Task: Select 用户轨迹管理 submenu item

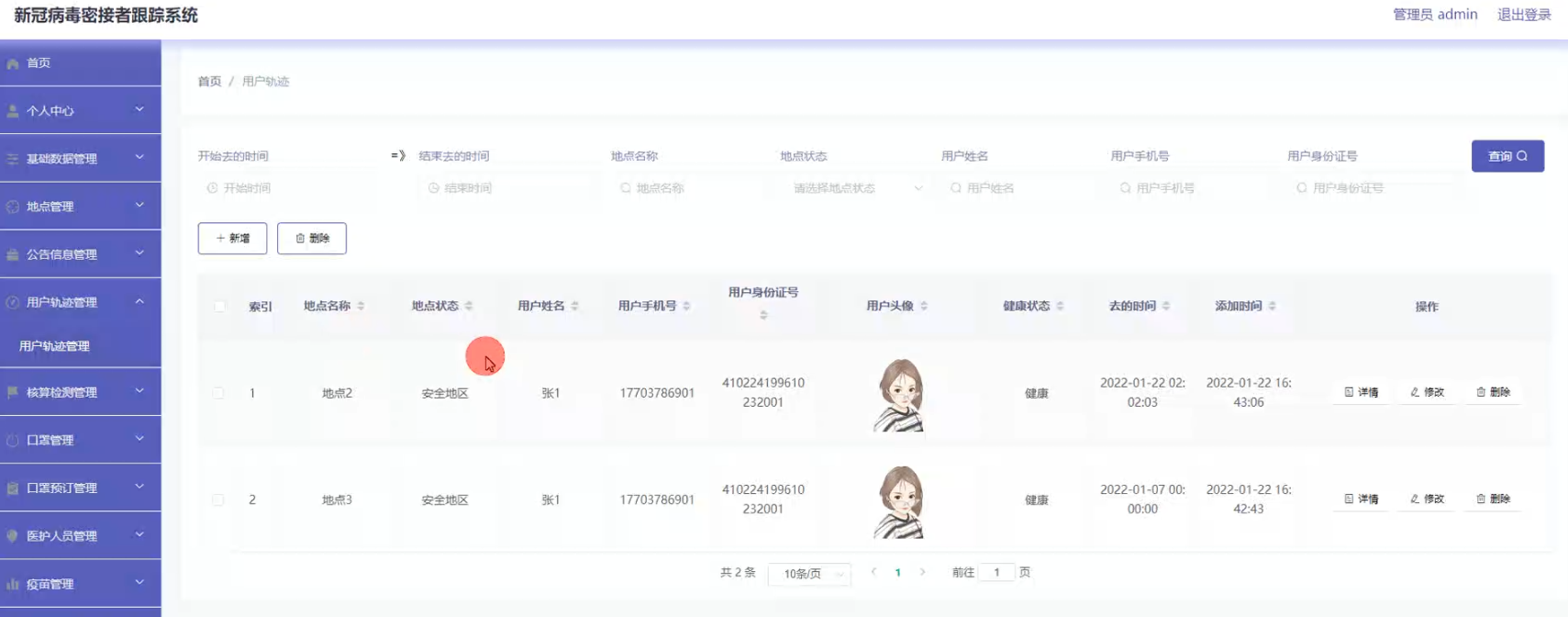Action: (54, 346)
